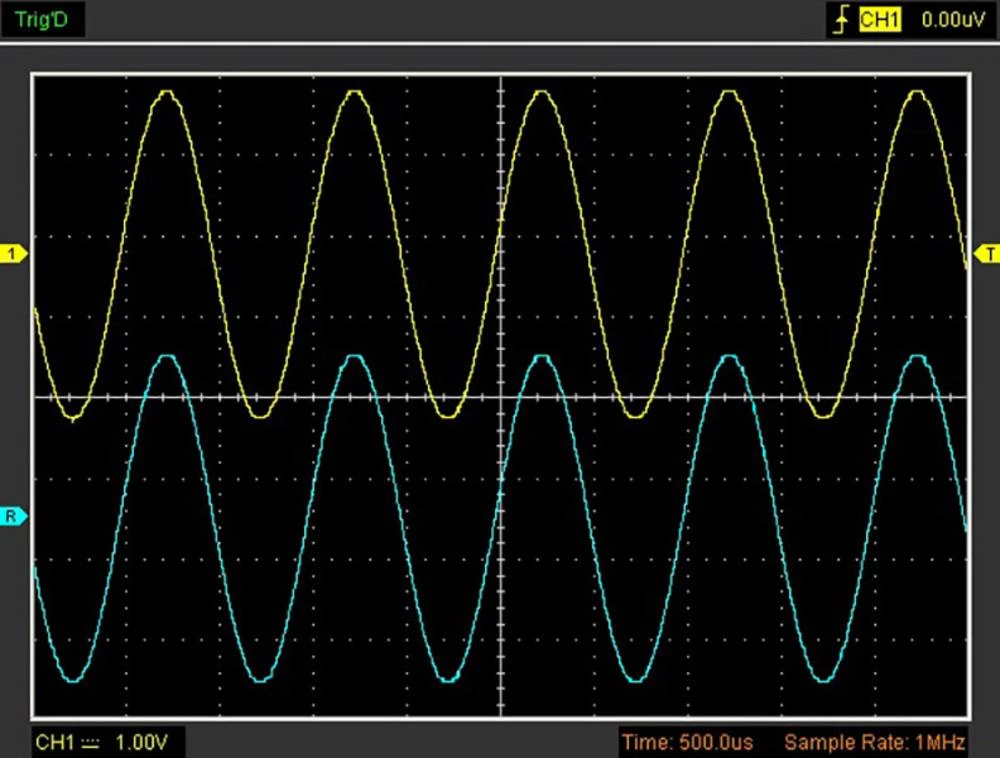Click the green Trig'D status indicator
This screenshot has width=1000, height=758.
pos(42,19)
